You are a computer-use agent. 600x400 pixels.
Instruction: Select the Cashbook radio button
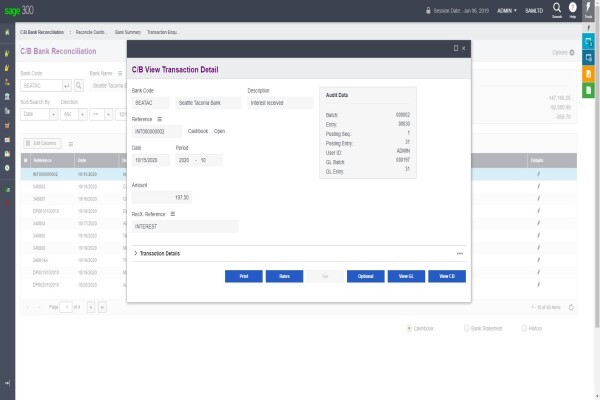click(x=409, y=328)
